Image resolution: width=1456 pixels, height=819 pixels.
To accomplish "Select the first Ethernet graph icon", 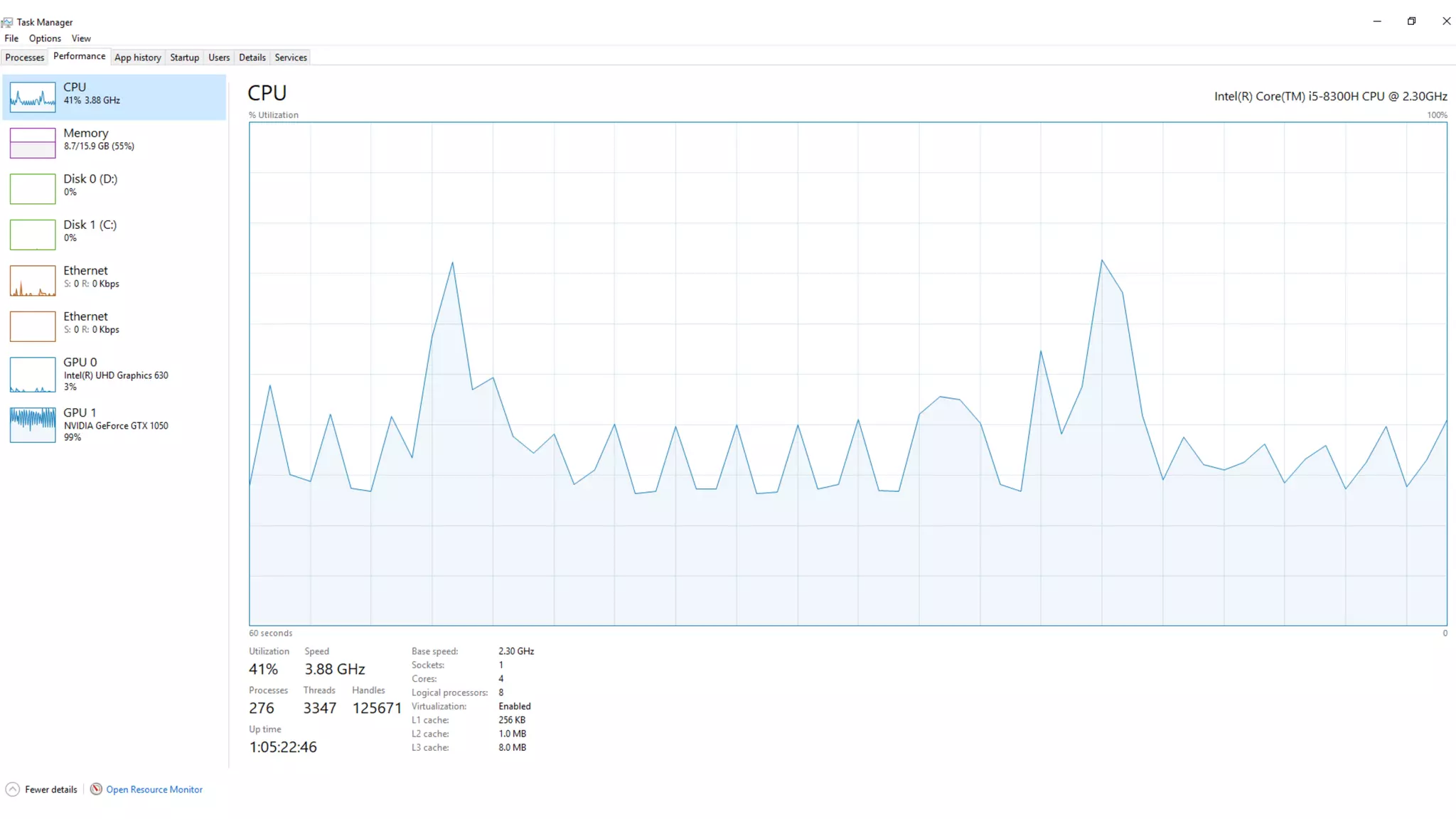I will tap(33, 280).
